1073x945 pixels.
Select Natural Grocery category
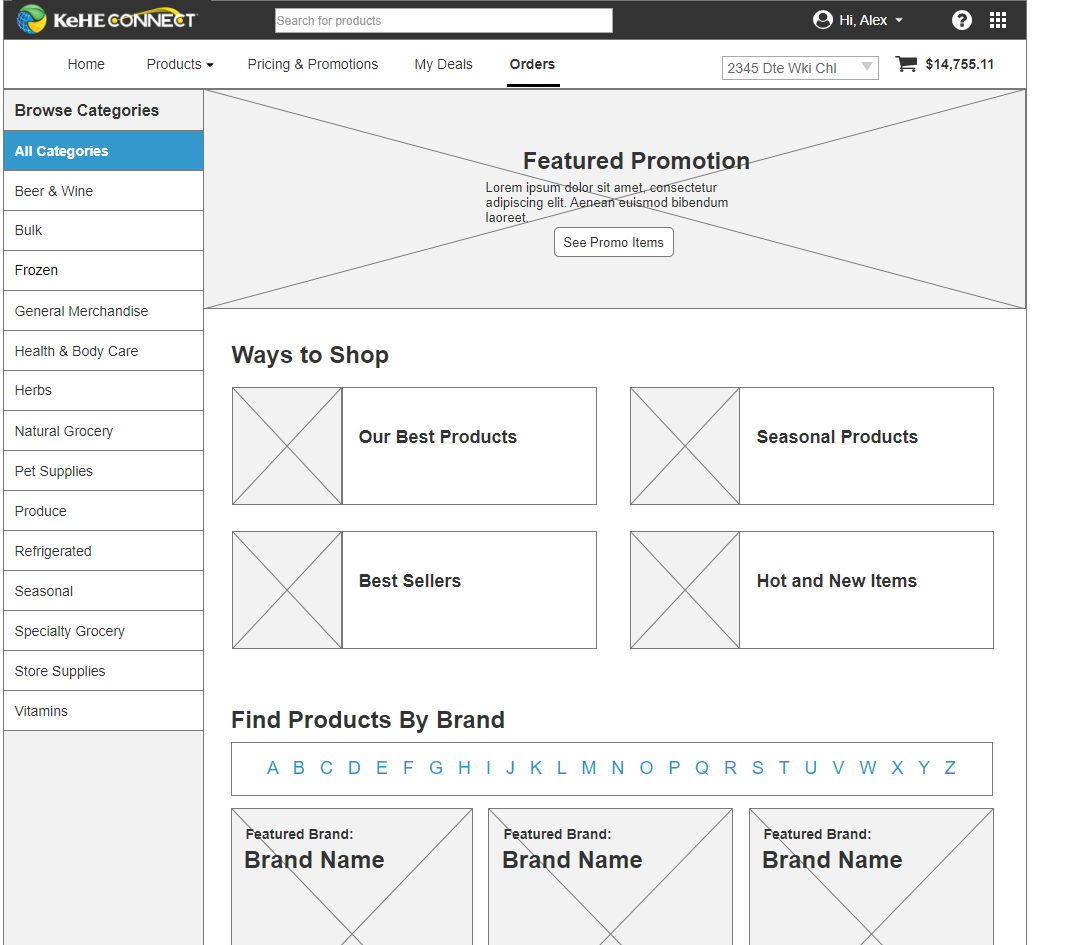pos(103,431)
